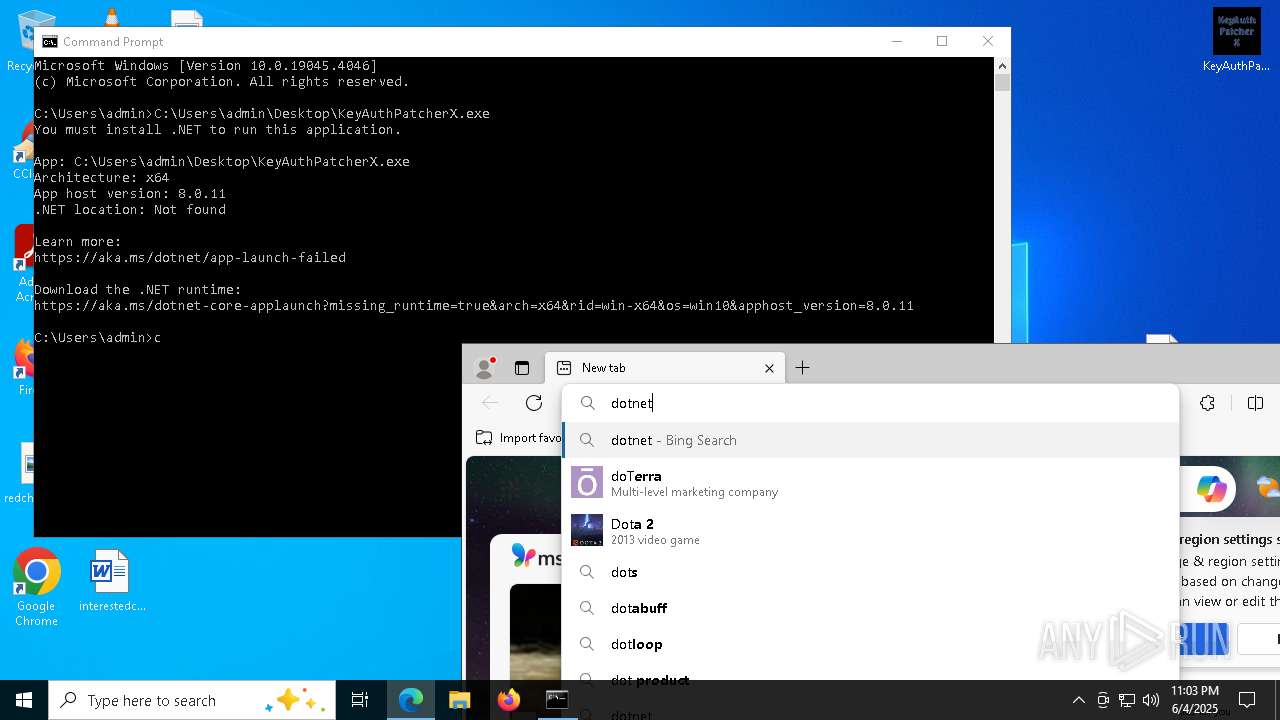
Task: Pick the 'dotloop' search suggestion
Action: point(870,644)
